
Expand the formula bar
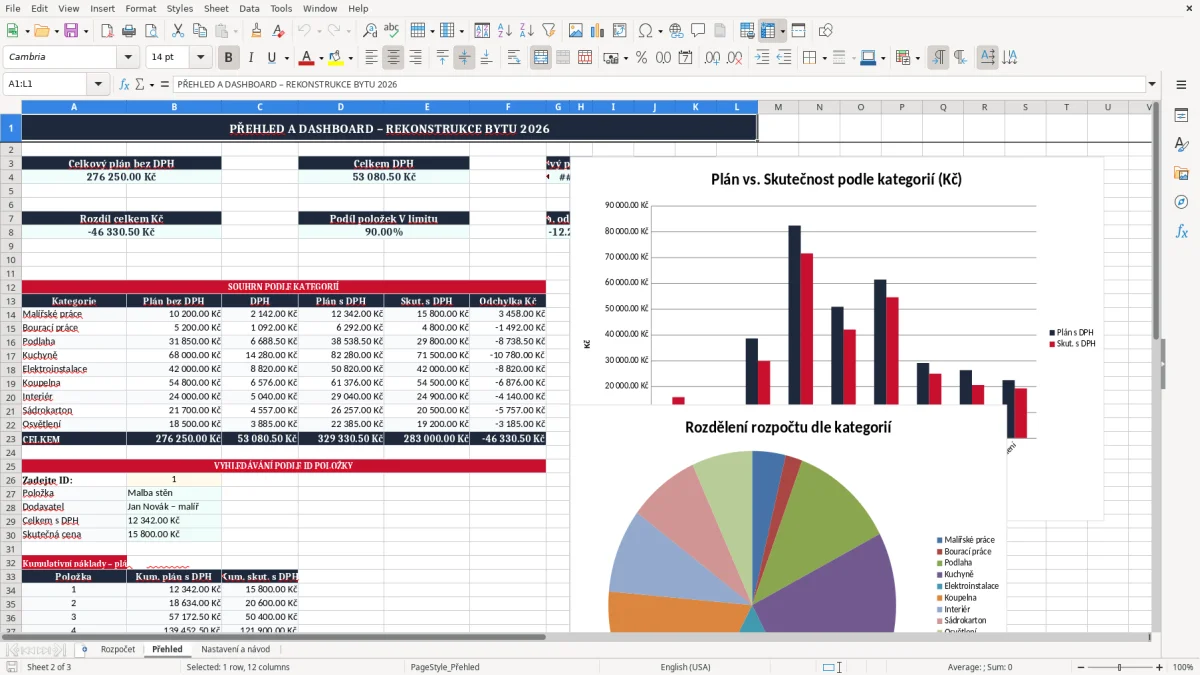1153,84
